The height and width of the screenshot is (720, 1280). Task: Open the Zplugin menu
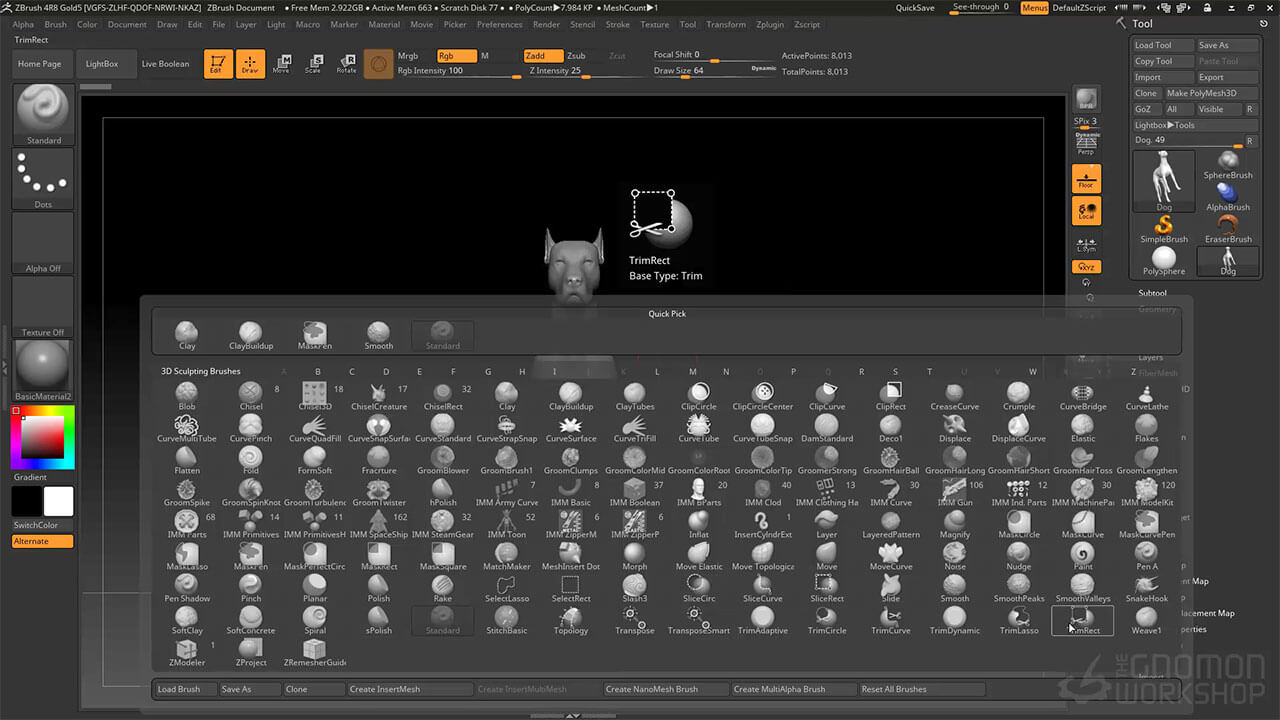[770, 24]
